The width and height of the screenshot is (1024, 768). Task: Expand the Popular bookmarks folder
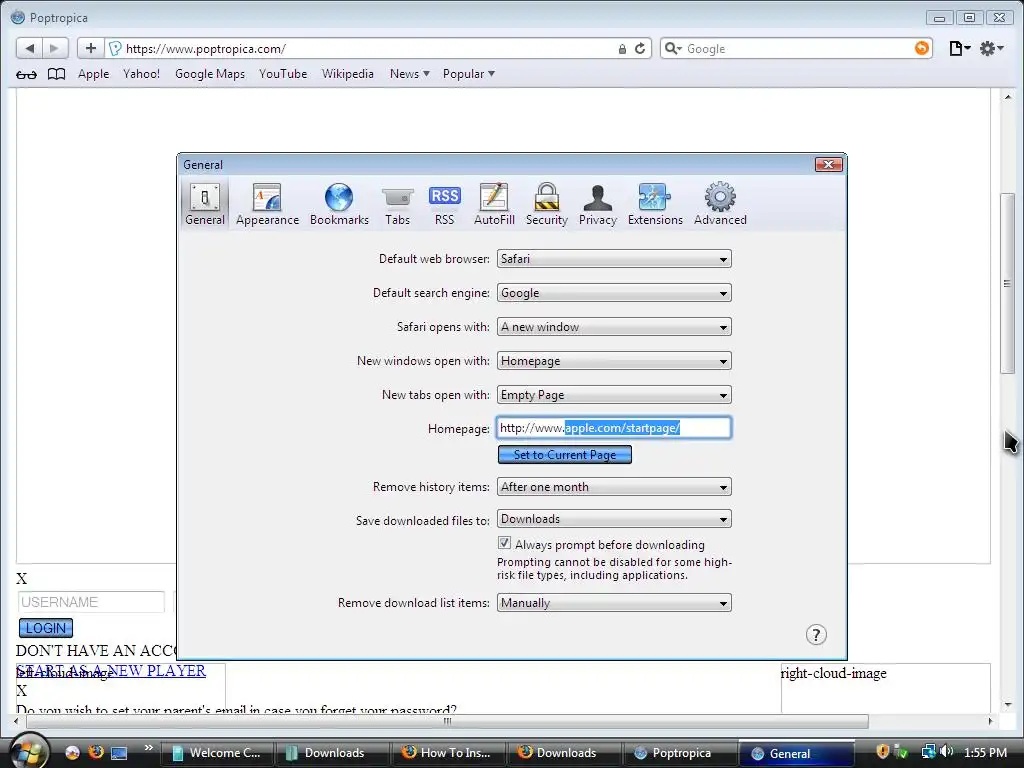click(x=468, y=74)
